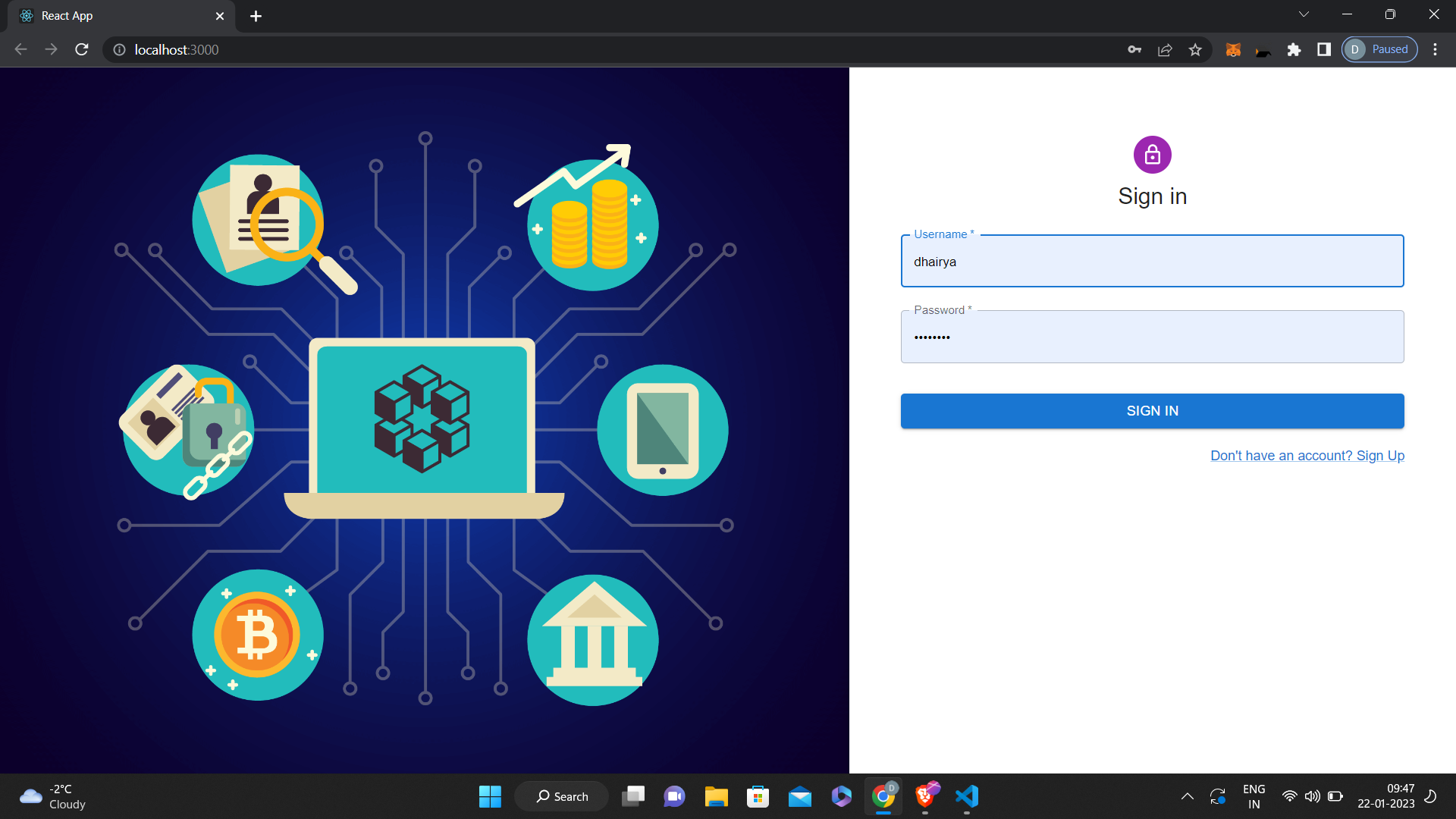Screen dimensions: 1456x819
Task: Click the password key icon in address bar
Action: pyautogui.click(x=1134, y=50)
